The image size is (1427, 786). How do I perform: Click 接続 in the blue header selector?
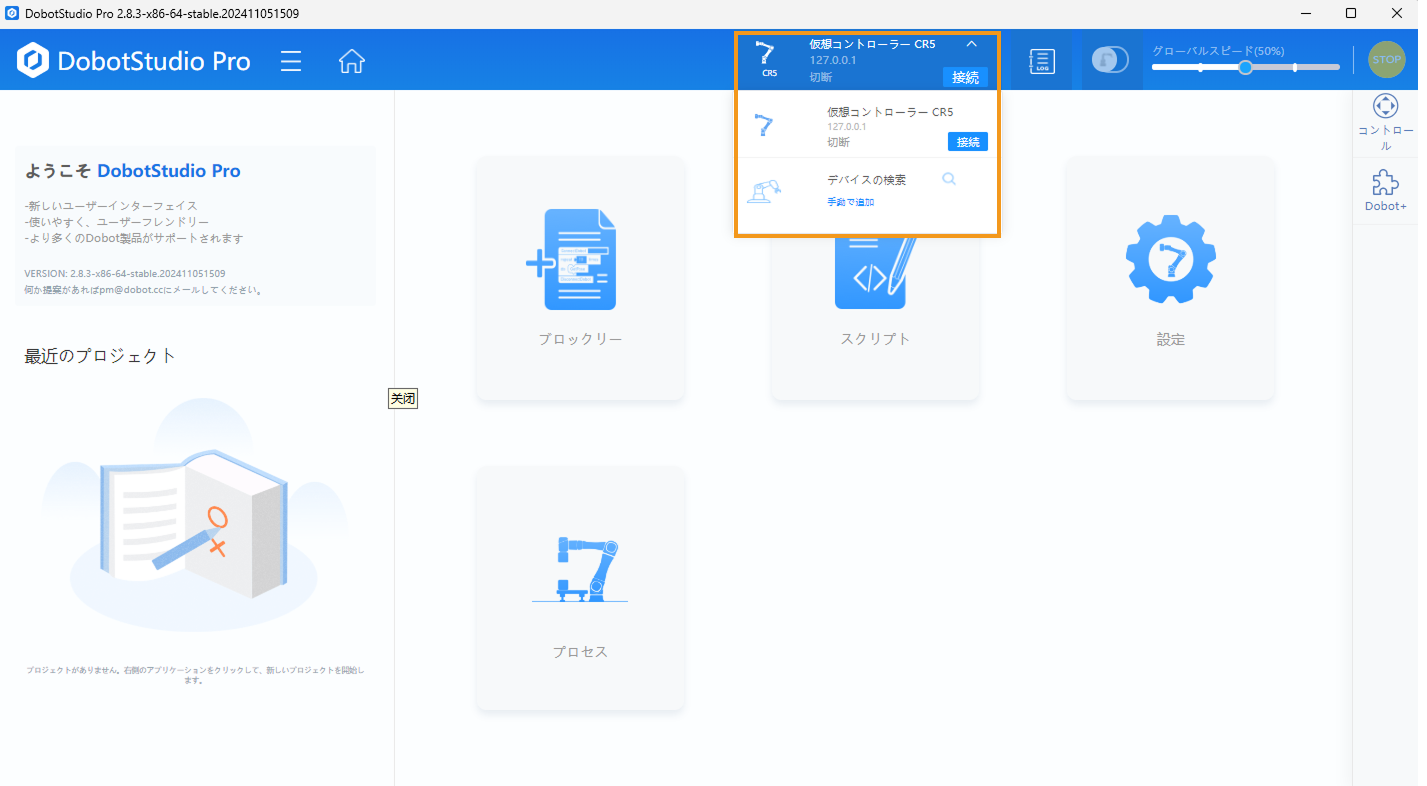[966, 77]
